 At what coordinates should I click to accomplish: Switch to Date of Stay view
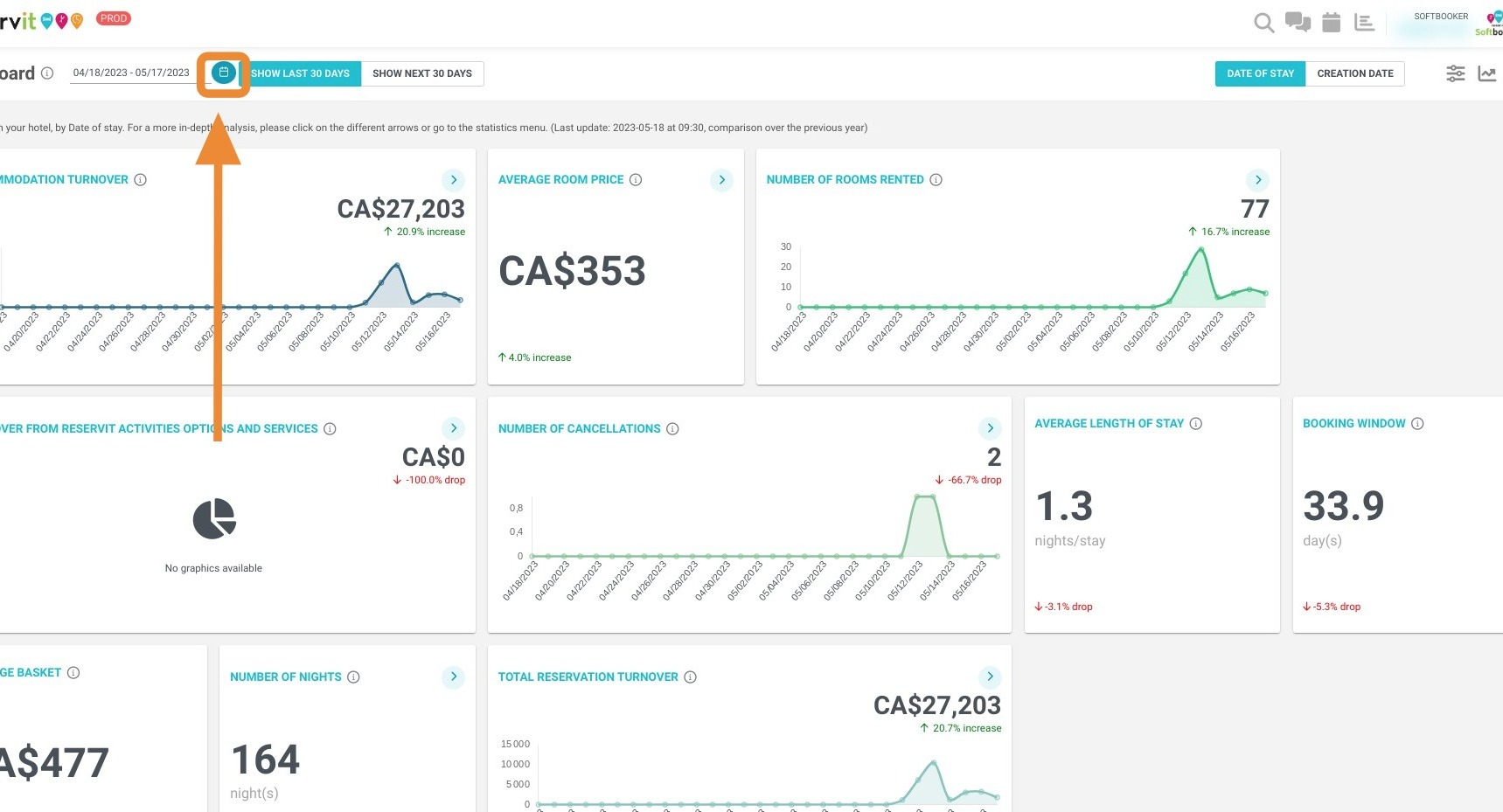coord(1260,73)
